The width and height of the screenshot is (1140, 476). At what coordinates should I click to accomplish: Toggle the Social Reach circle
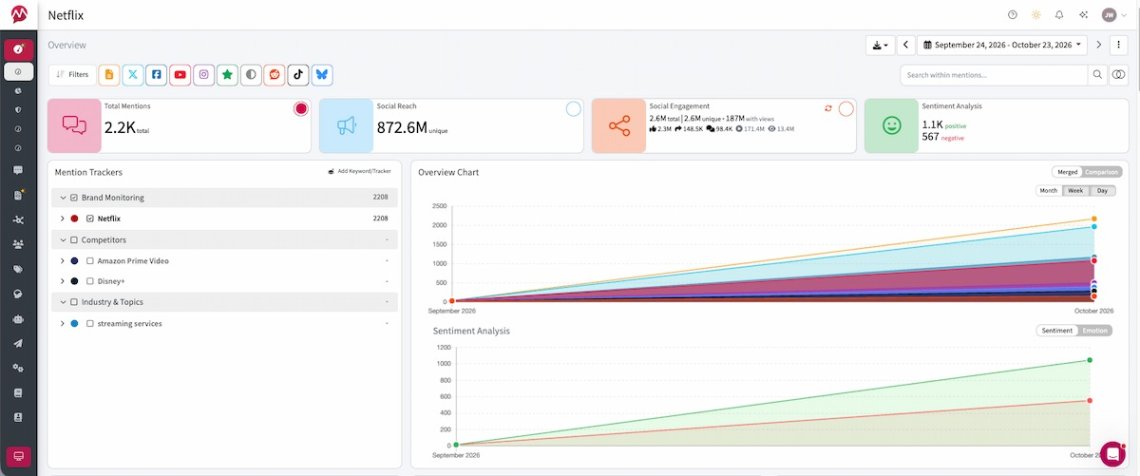[574, 109]
